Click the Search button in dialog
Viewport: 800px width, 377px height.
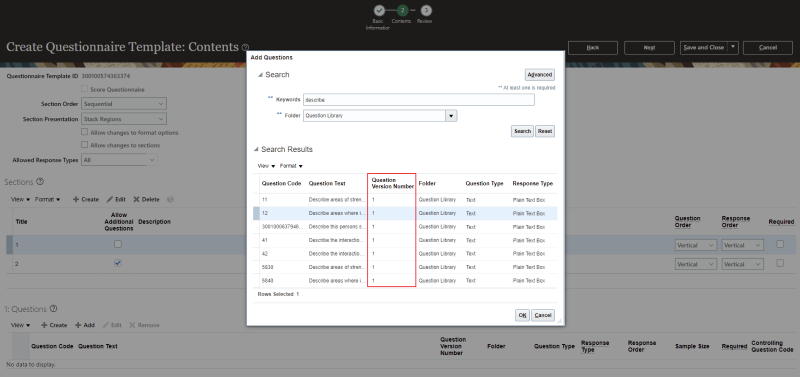click(x=522, y=131)
